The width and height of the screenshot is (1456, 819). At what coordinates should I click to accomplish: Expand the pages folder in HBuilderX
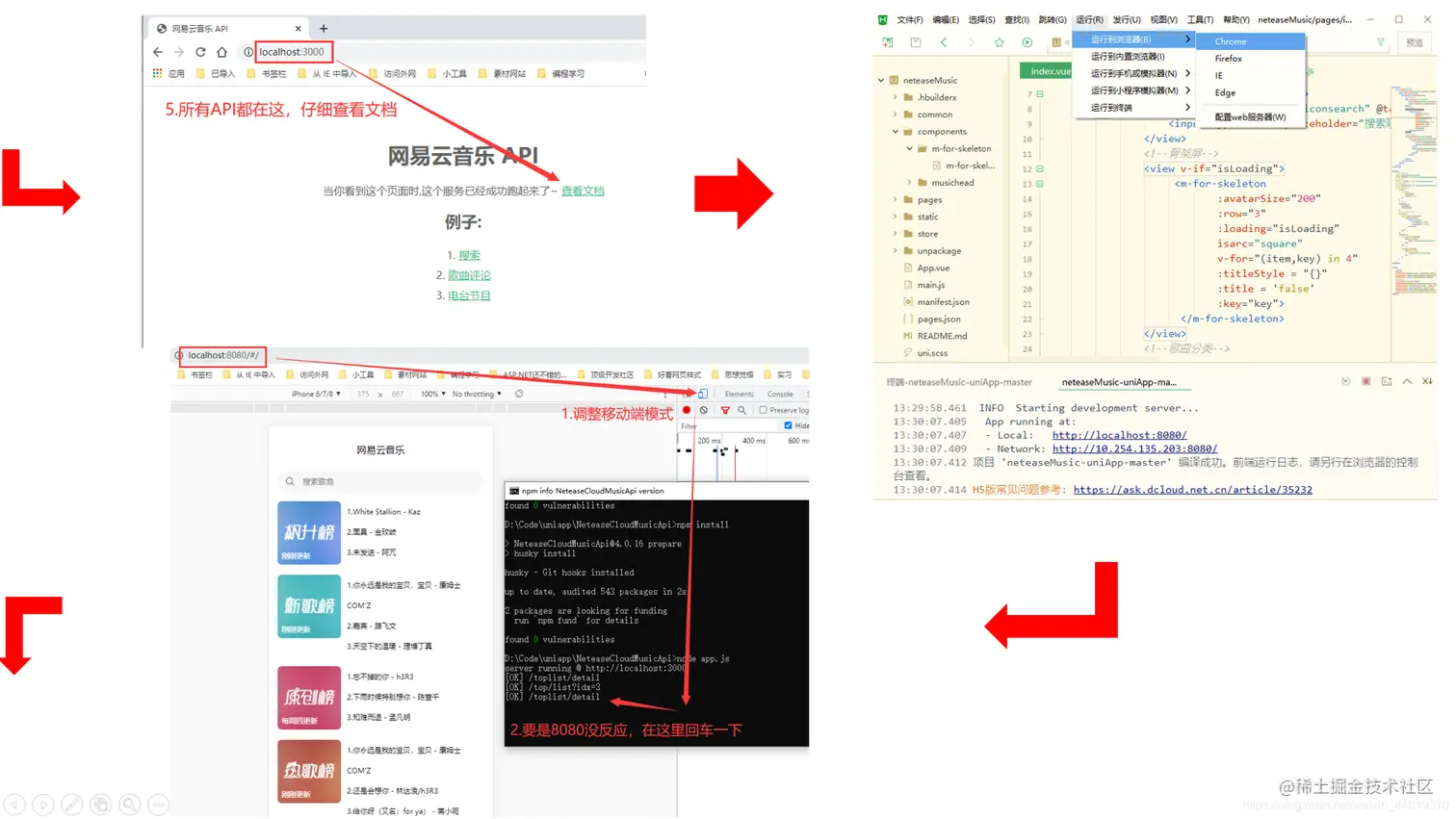point(895,199)
